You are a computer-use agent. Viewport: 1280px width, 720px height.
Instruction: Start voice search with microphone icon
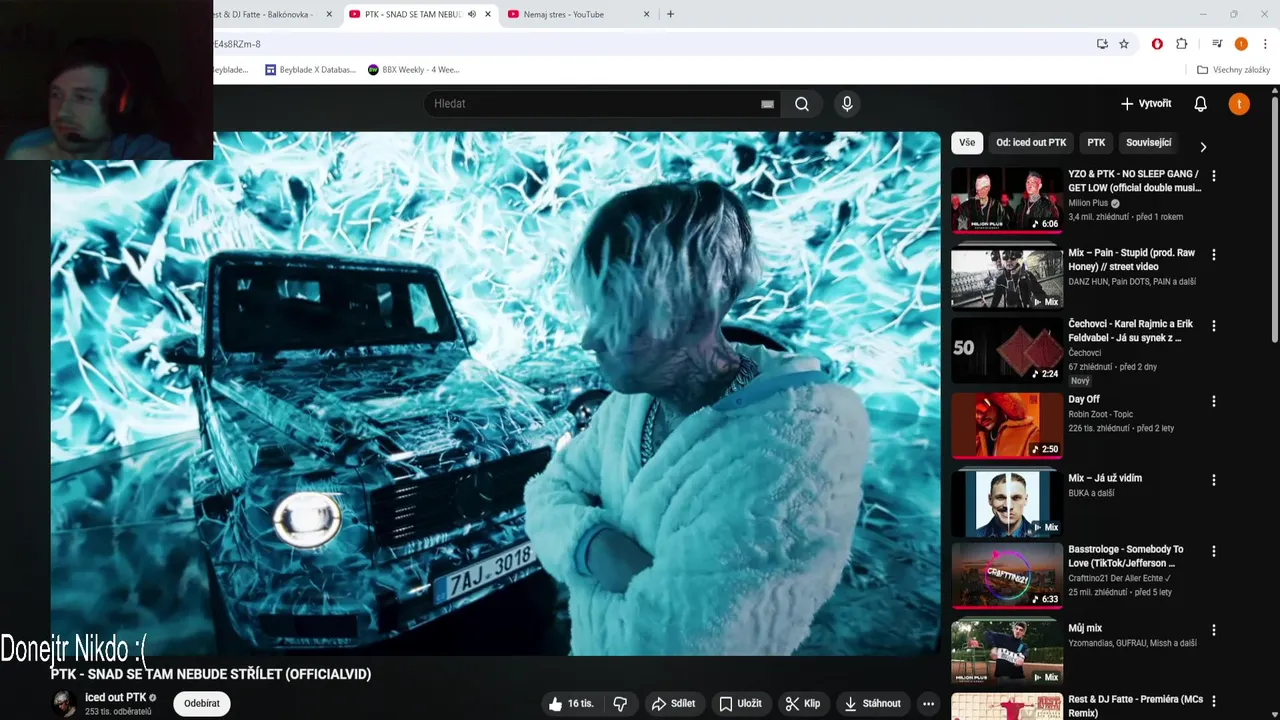847,104
